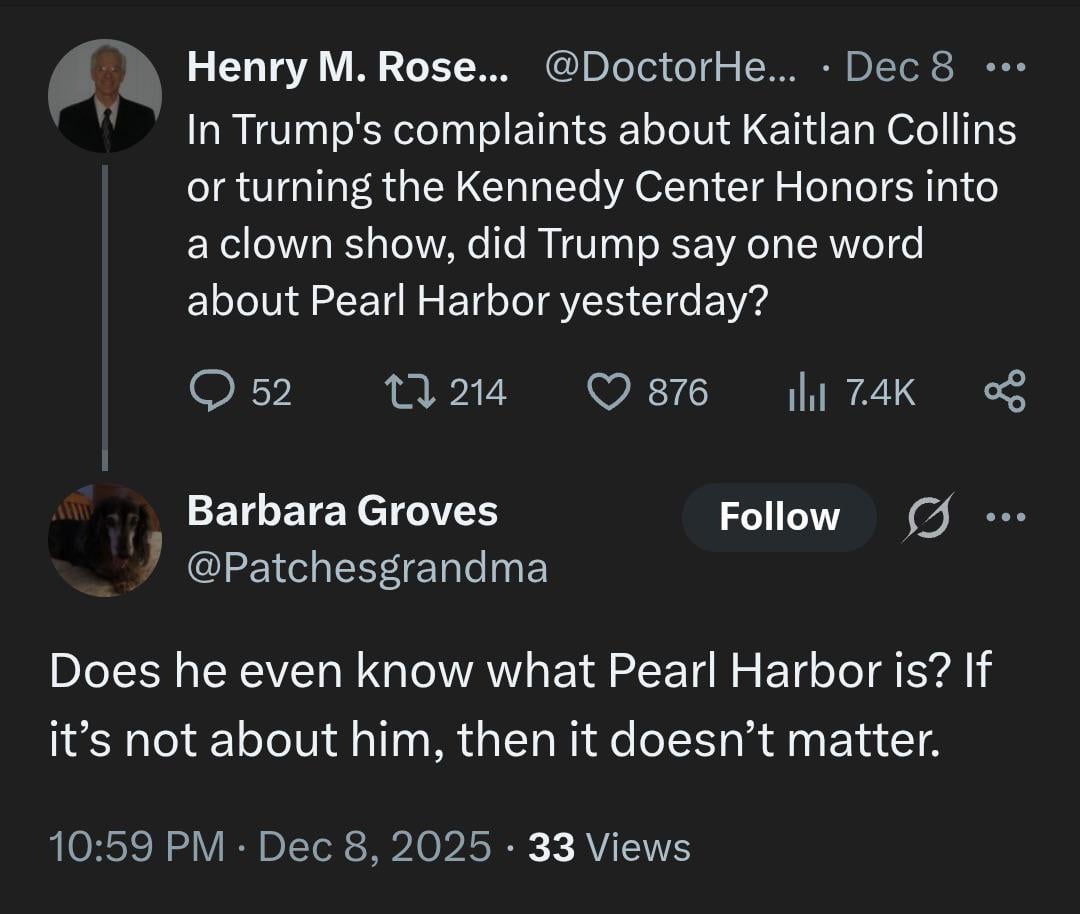Click the 33 Views count
The height and width of the screenshot is (914, 1080).
click(609, 847)
